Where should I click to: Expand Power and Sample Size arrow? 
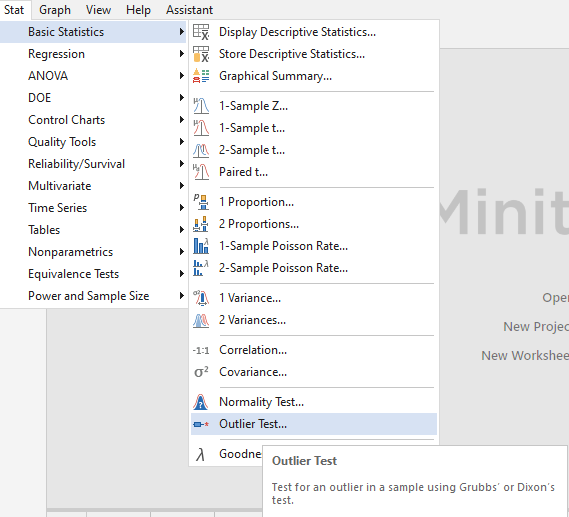tap(181, 296)
